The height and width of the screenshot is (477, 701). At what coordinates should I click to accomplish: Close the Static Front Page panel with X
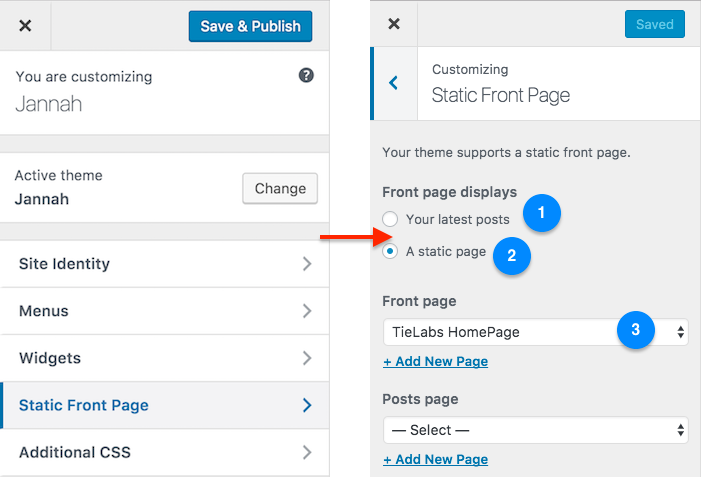[394, 24]
